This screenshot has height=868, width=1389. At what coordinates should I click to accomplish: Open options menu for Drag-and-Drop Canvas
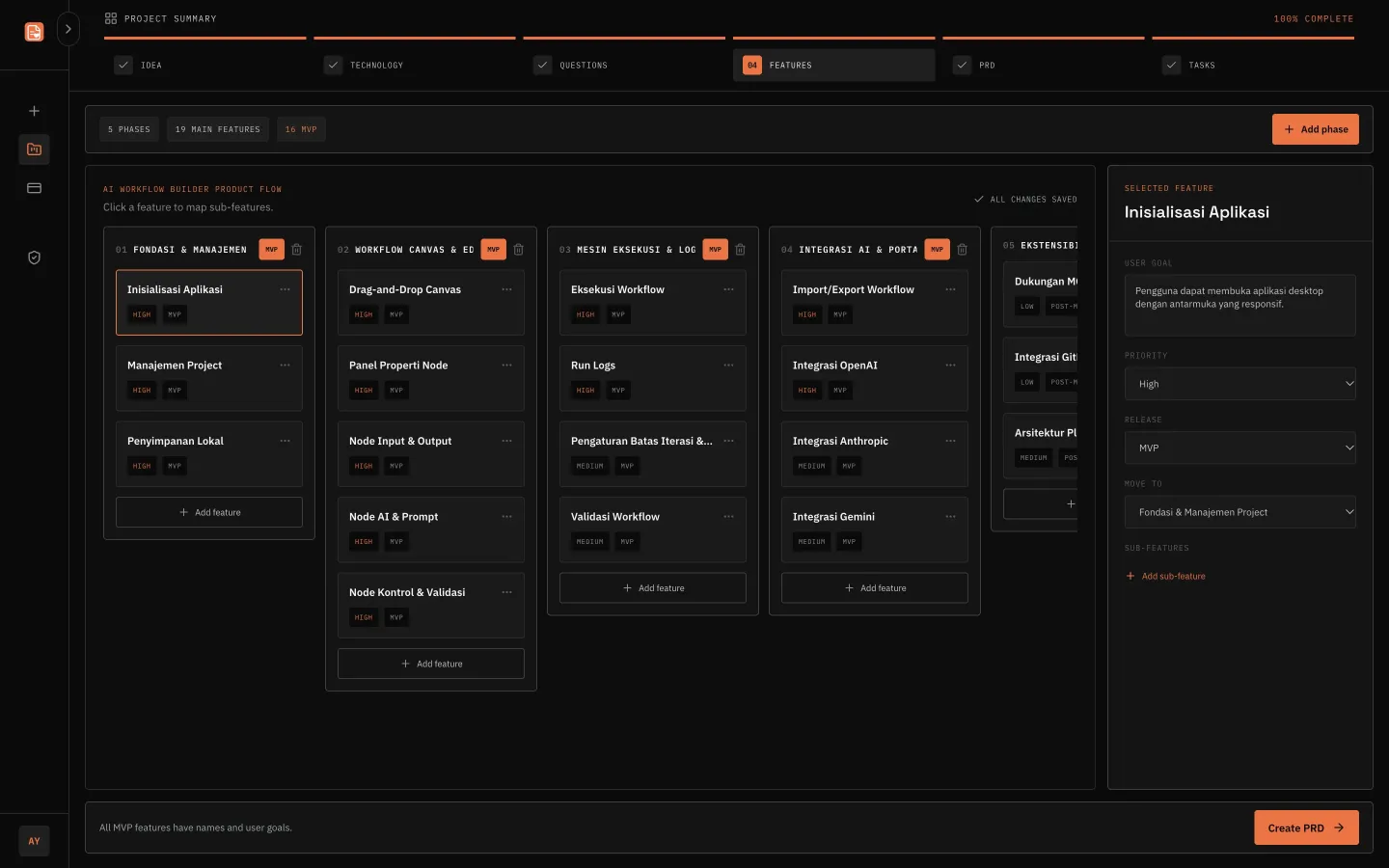[x=506, y=289]
